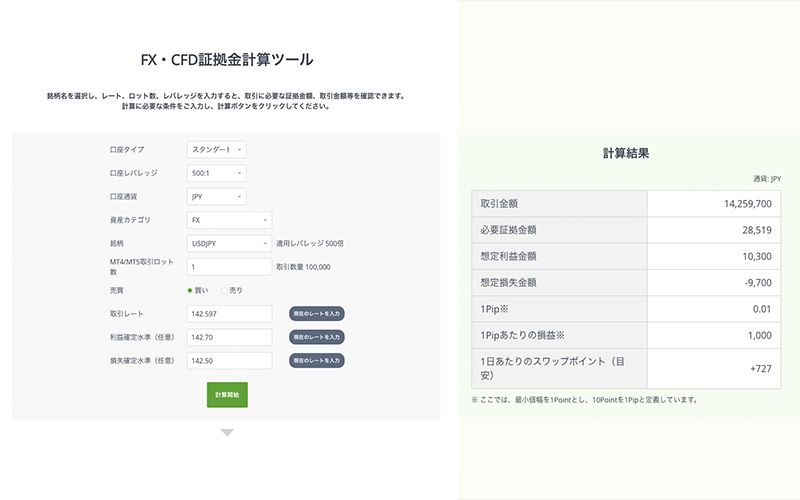Image resolution: width=800 pixels, height=500 pixels.
Task: Open the 銘柄 USDJPY dropdown
Action: (229, 243)
